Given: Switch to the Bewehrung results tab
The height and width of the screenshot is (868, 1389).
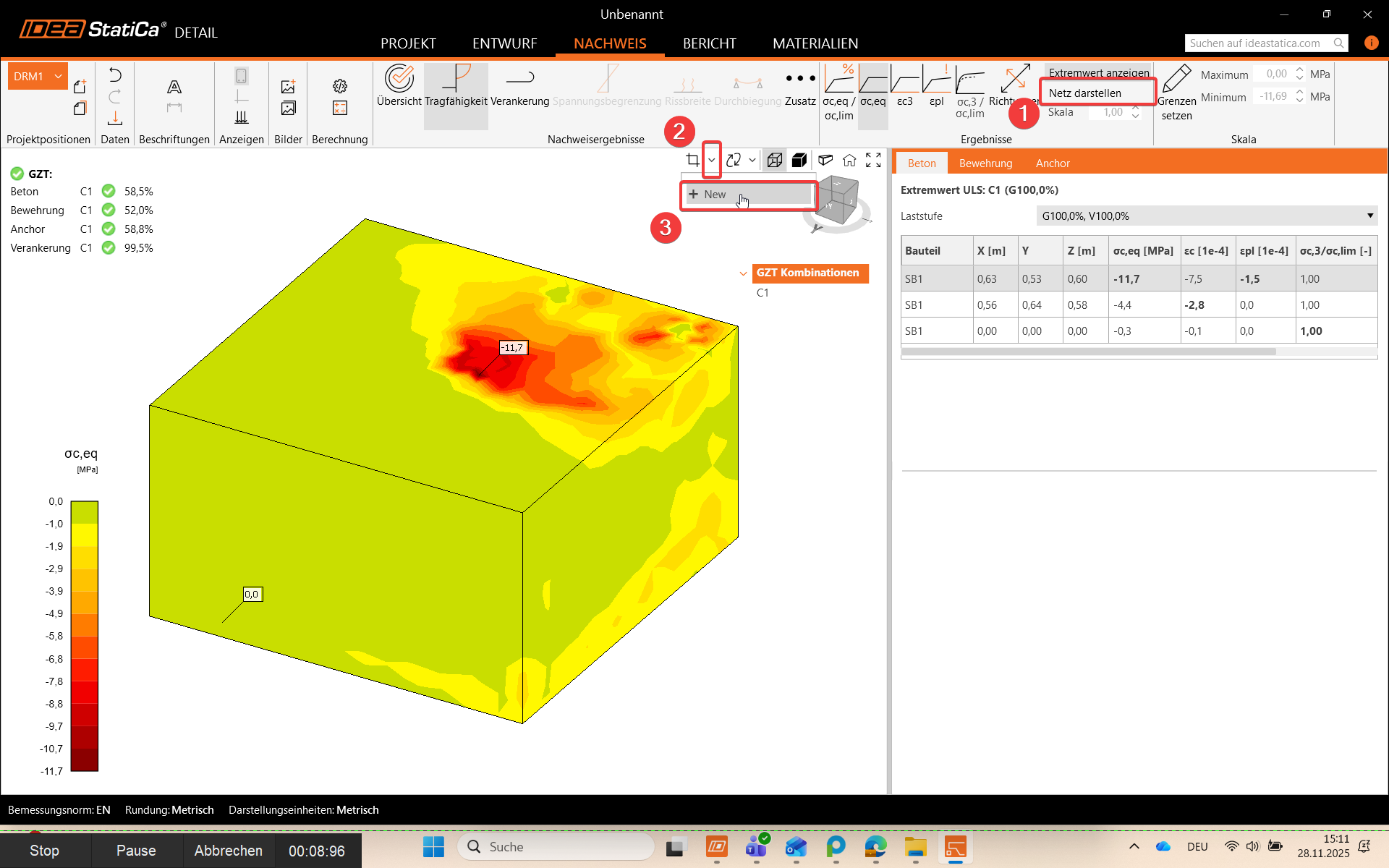Looking at the screenshot, I should tap(985, 163).
